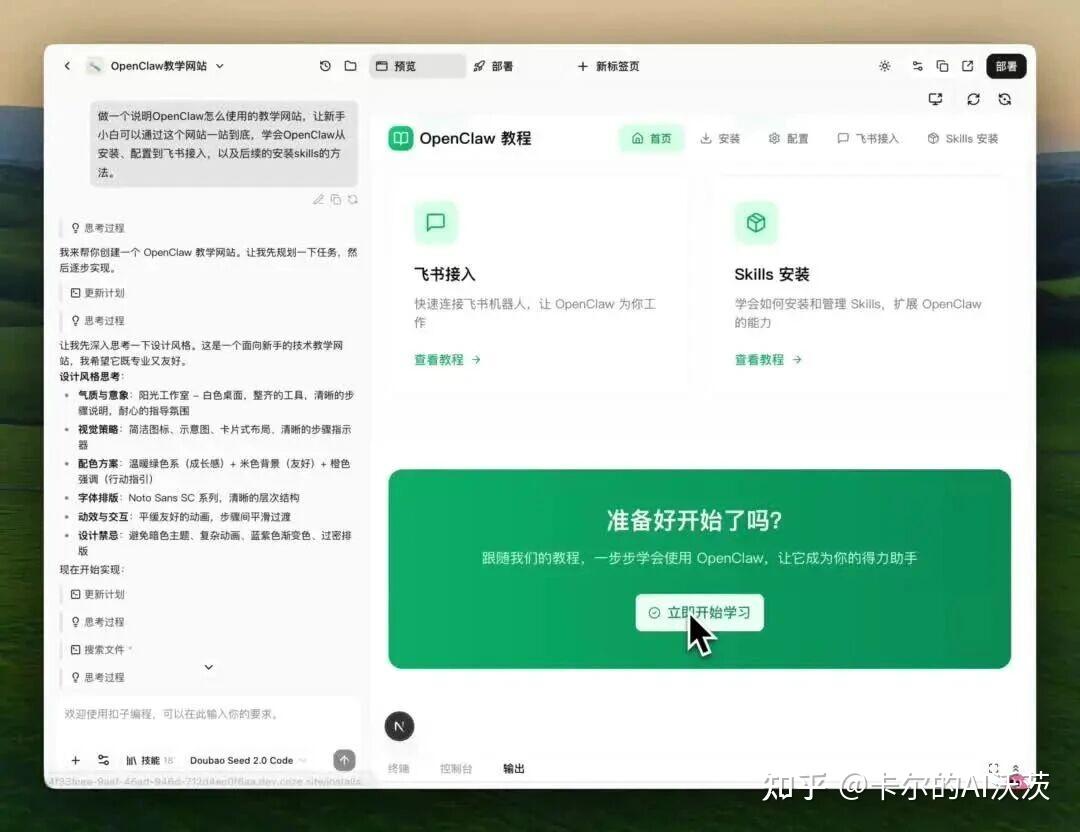Image resolution: width=1080 pixels, height=832 pixels.
Task: Click the restart preview icon with center dot
Action: tap(1005, 99)
